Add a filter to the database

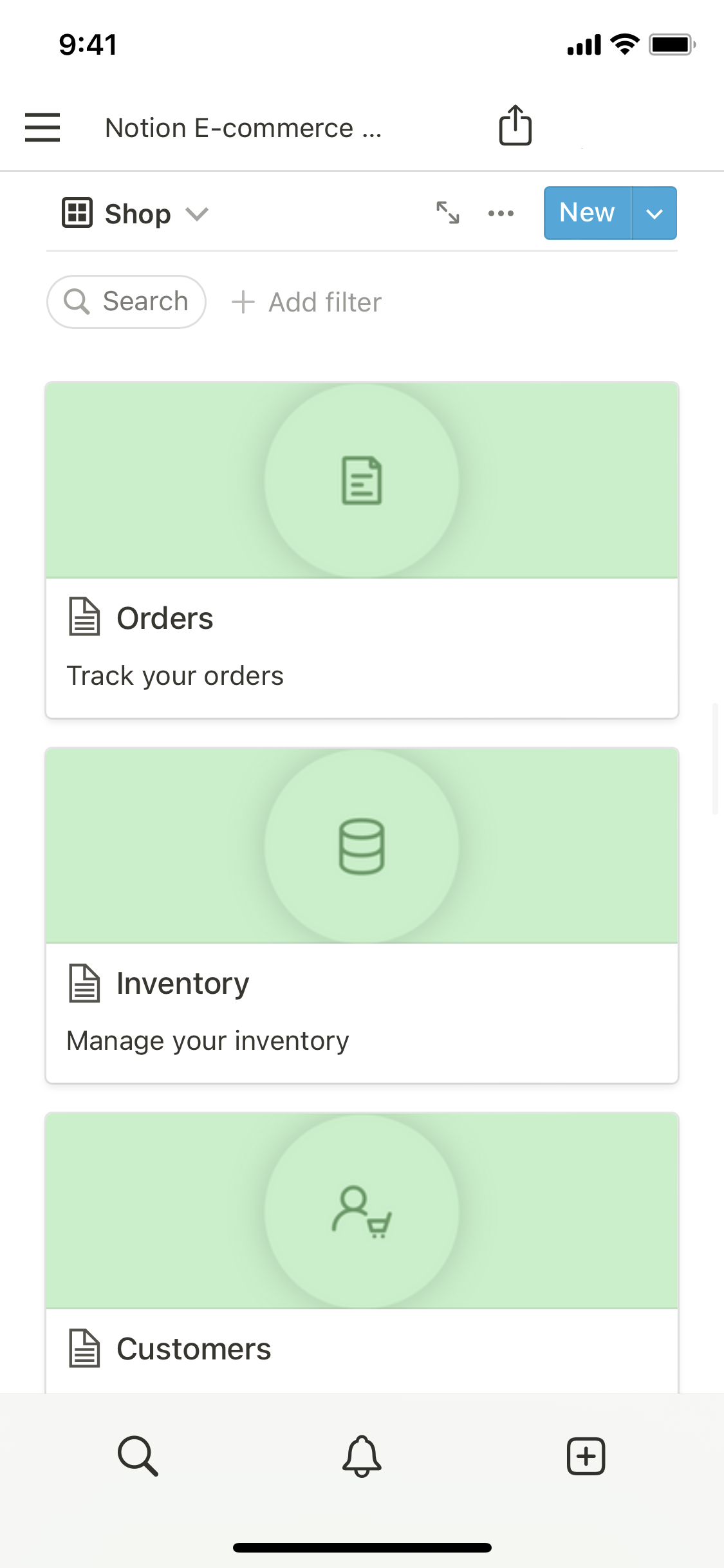[x=307, y=302]
